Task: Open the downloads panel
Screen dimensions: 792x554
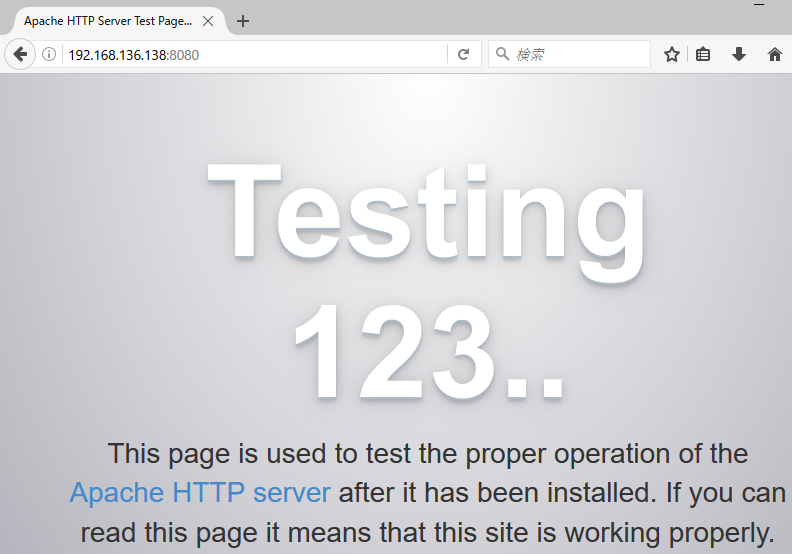Action: 739,55
